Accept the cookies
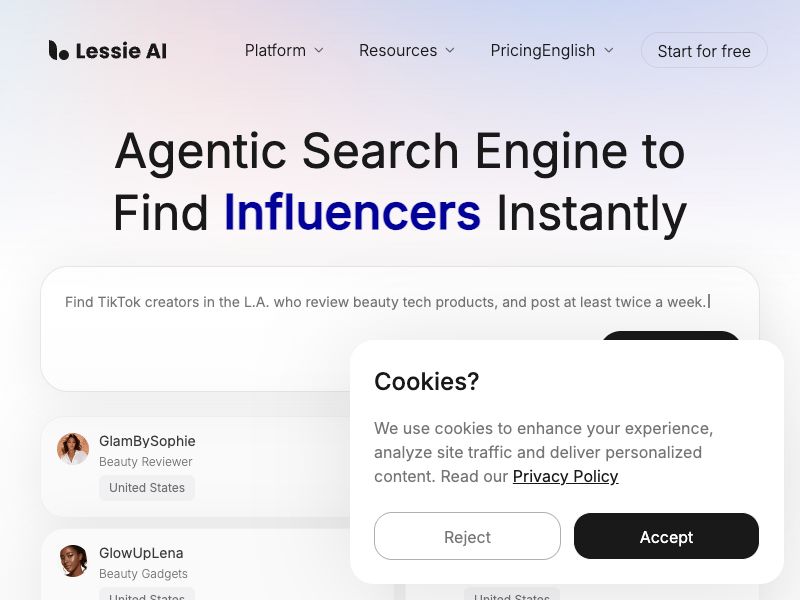This screenshot has height=600, width=800. coord(666,537)
